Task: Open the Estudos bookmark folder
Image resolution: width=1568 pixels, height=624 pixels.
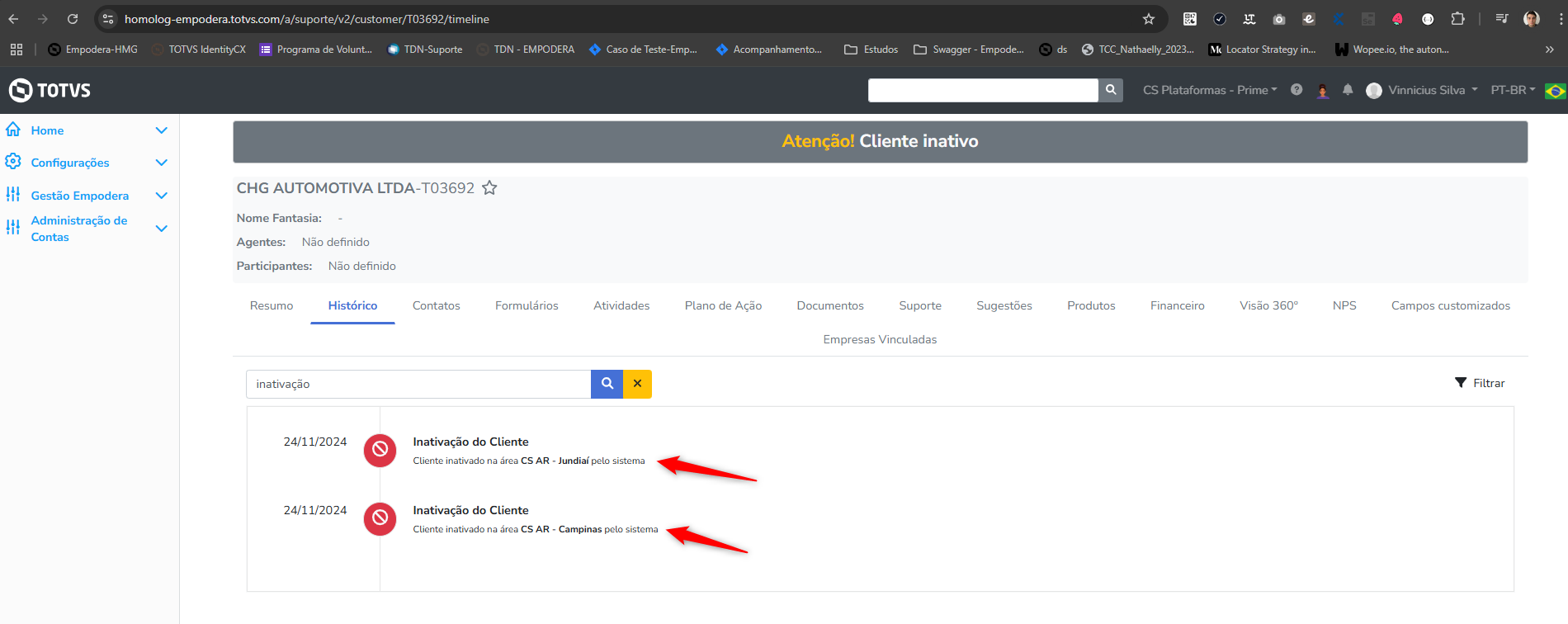Action: pos(871,50)
